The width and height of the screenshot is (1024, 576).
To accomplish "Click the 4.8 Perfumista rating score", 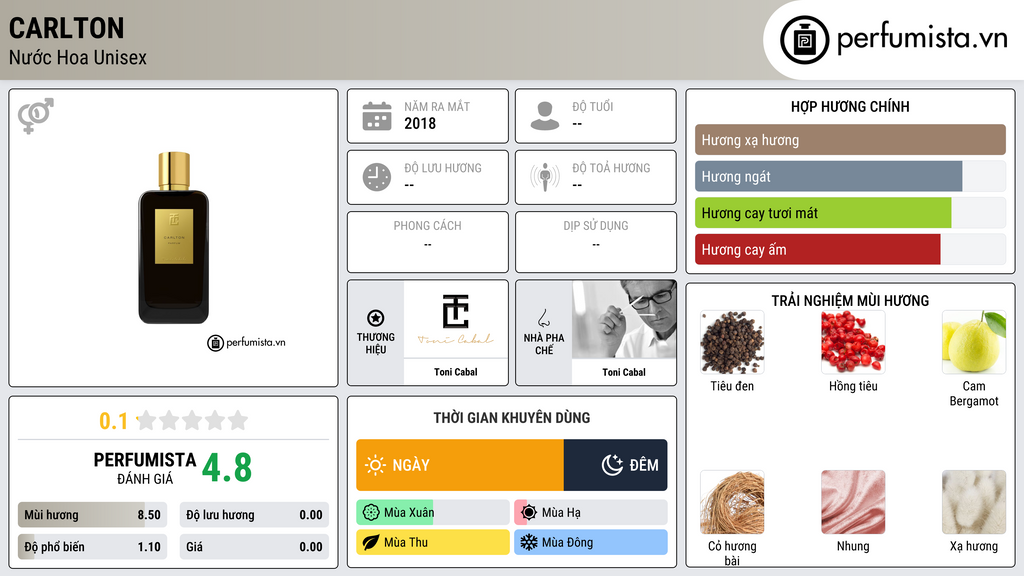I will 227,468.
